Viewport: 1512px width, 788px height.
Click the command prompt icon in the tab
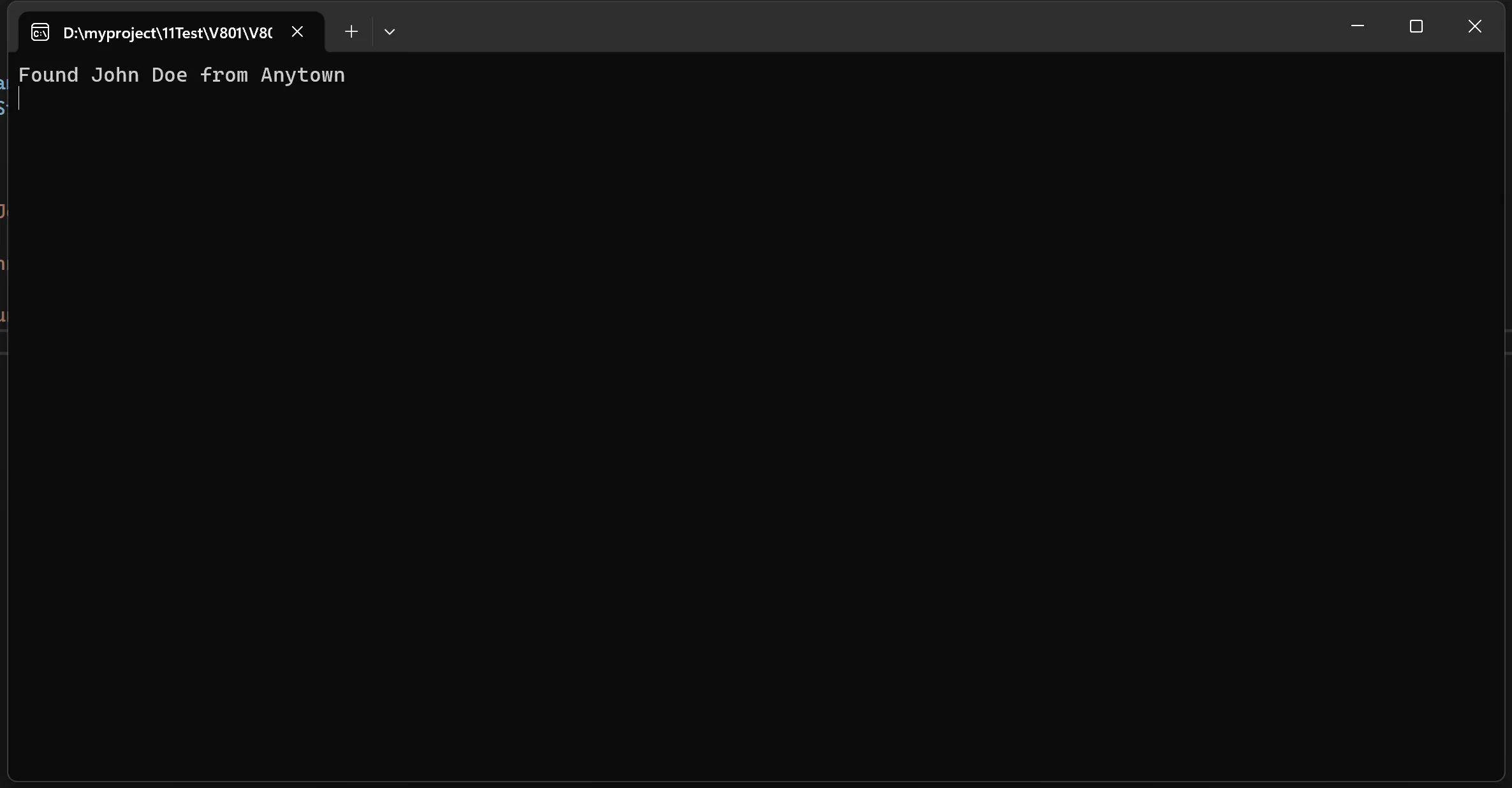point(40,32)
